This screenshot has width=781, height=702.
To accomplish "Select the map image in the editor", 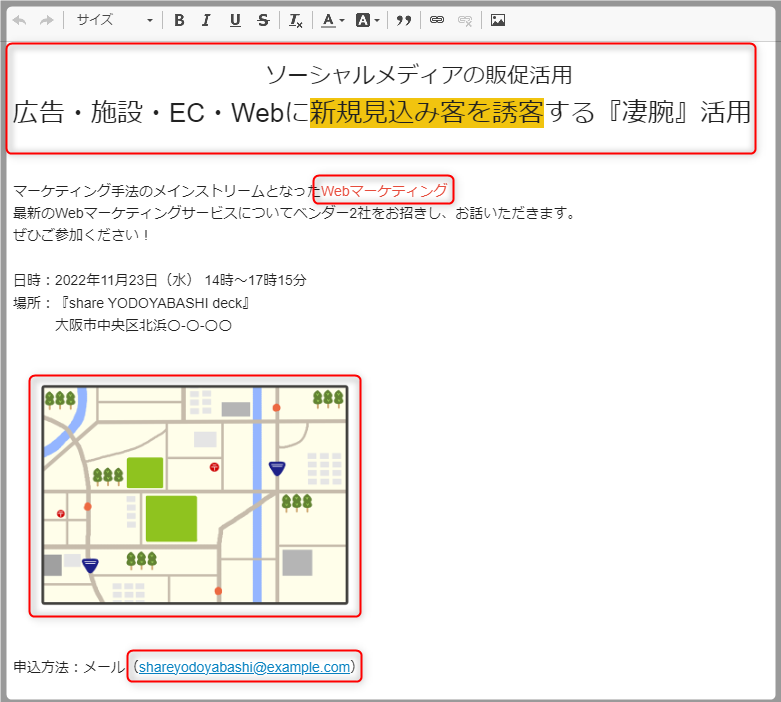I will pos(195,496).
